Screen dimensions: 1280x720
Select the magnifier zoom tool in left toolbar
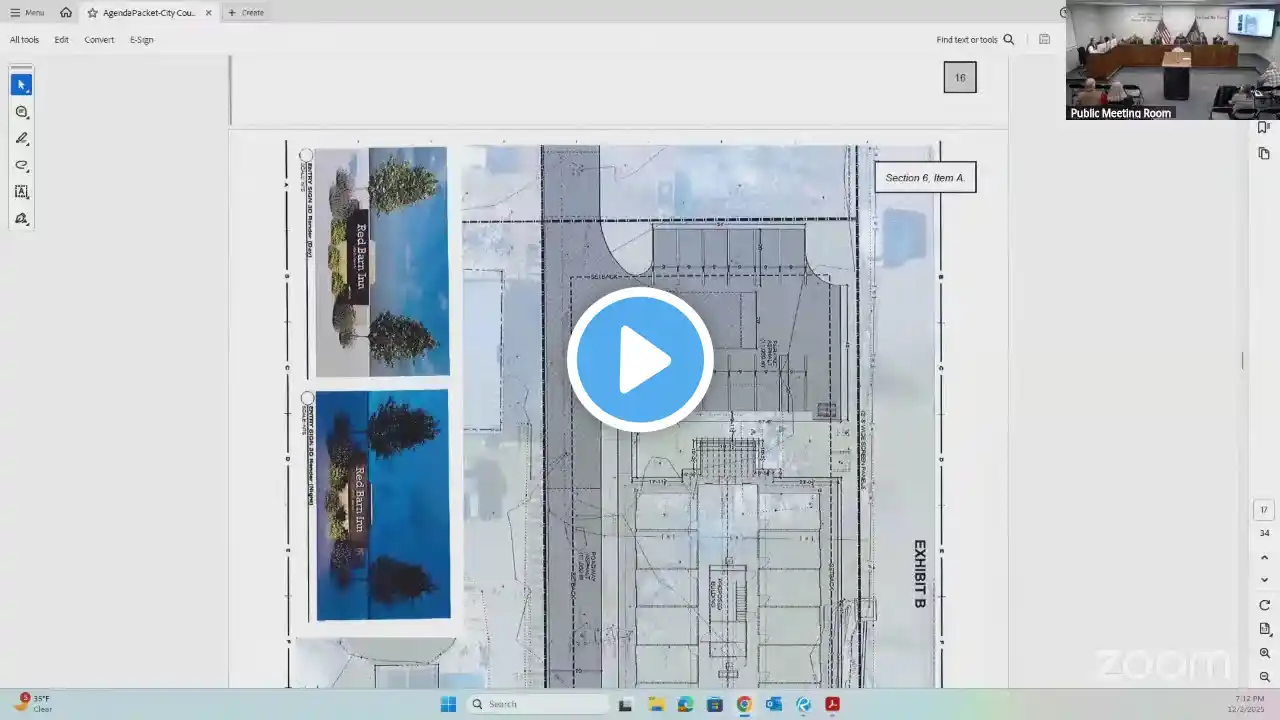pos(21,112)
